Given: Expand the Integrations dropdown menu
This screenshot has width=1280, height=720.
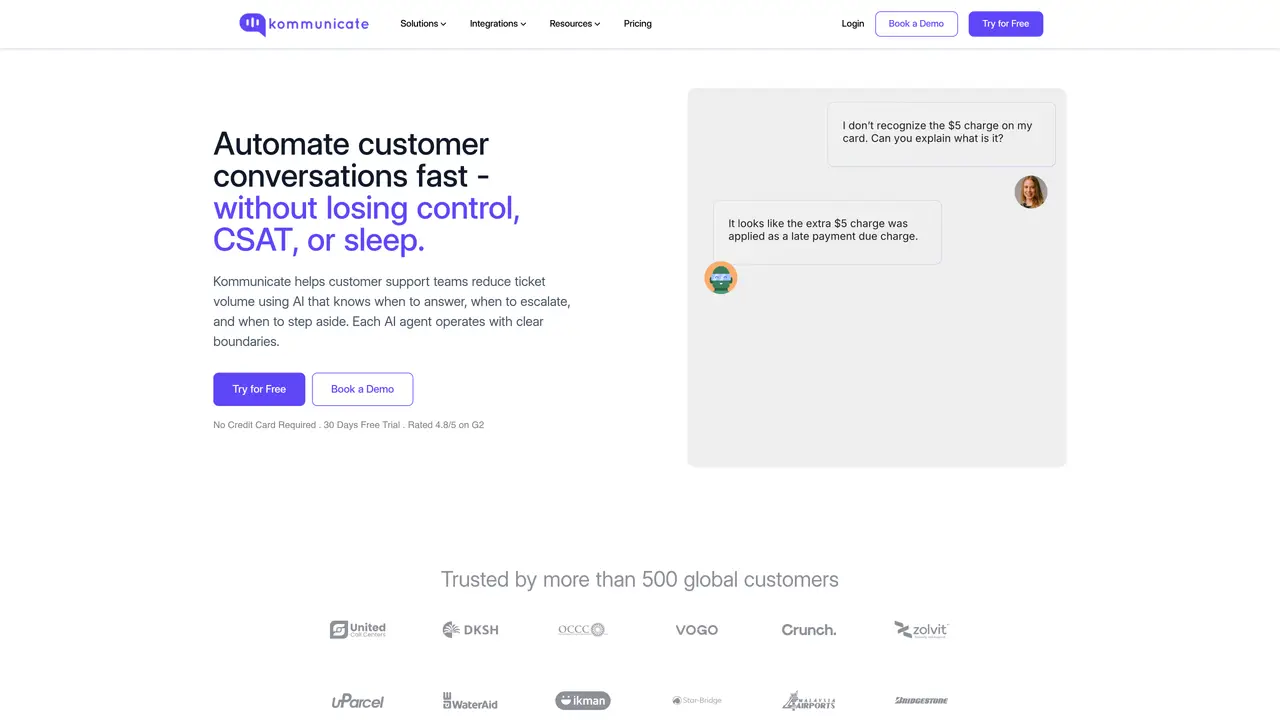Looking at the screenshot, I should pos(498,24).
